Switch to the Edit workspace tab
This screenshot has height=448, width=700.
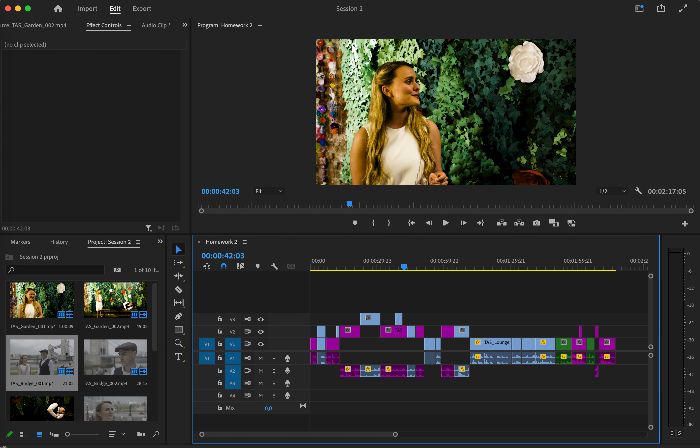[x=115, y=8]
